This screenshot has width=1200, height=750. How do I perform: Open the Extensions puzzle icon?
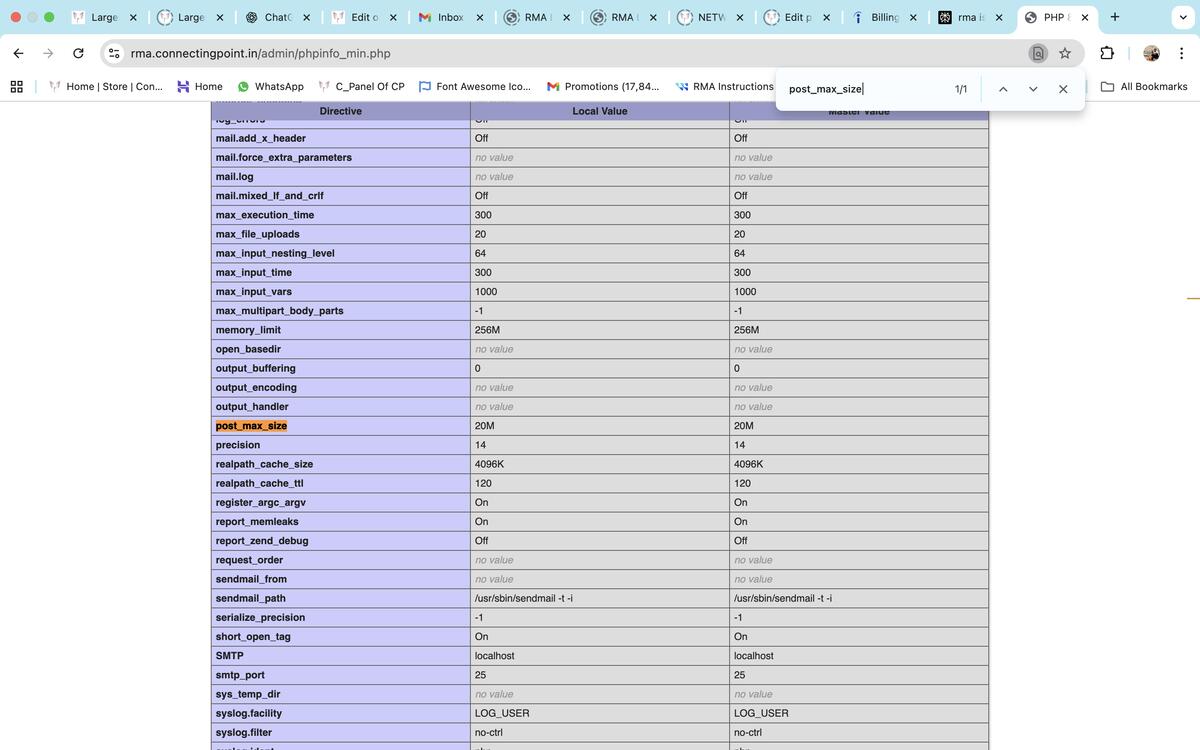[x=1107, y=53]
